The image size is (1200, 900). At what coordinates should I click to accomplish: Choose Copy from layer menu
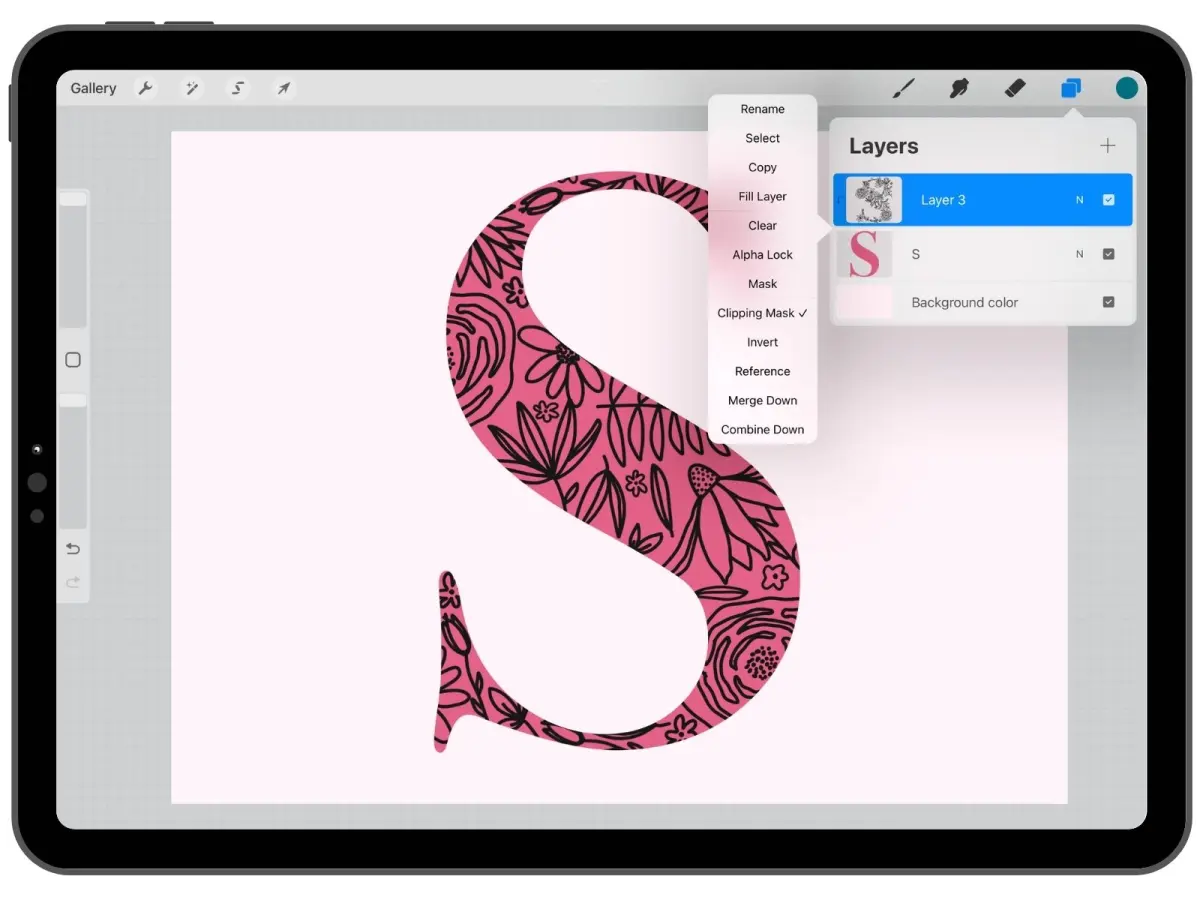[x=762, y=167]
